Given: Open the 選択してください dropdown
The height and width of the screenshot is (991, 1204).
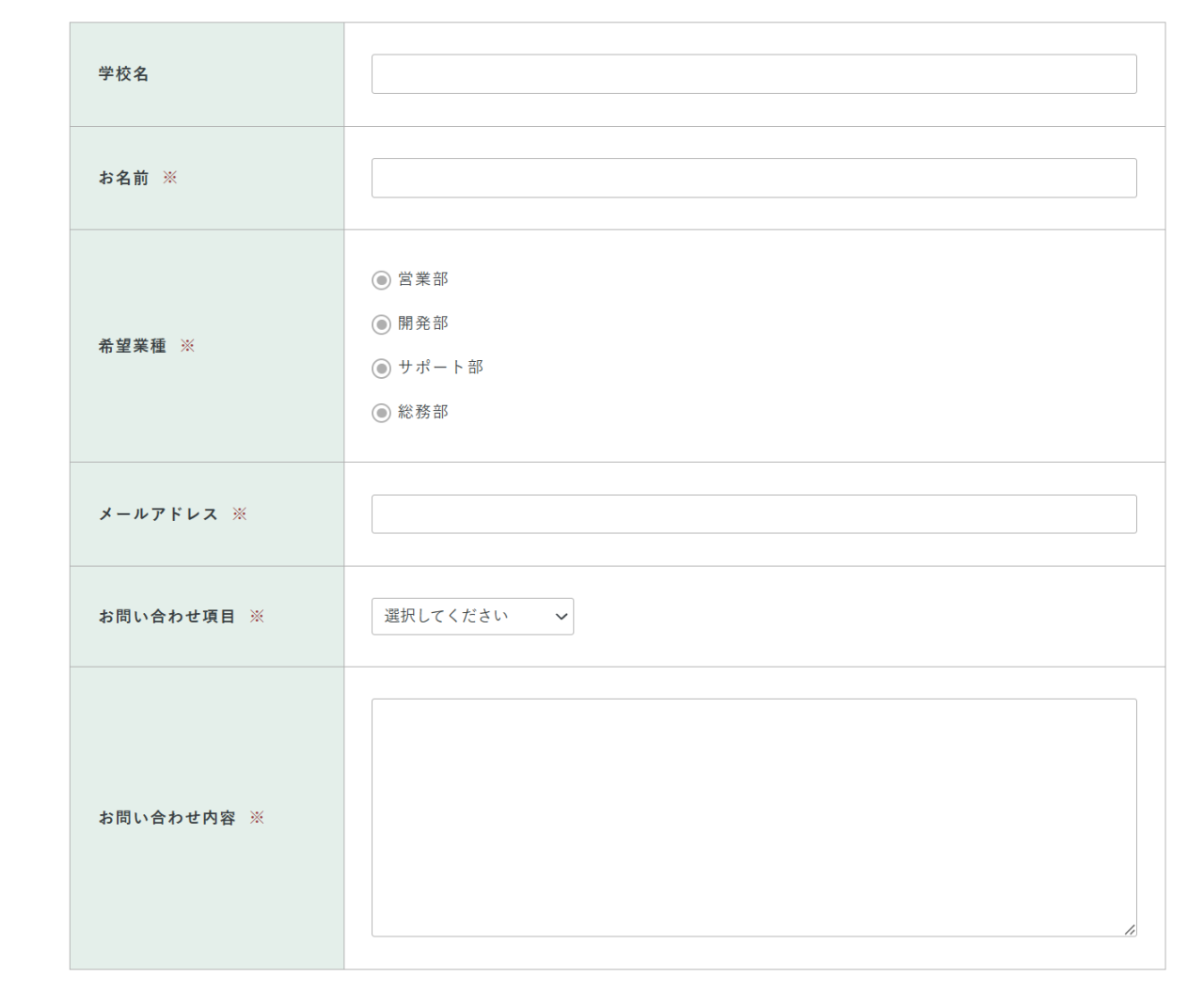Looking at the screenshot, I should tap(472, 617).
